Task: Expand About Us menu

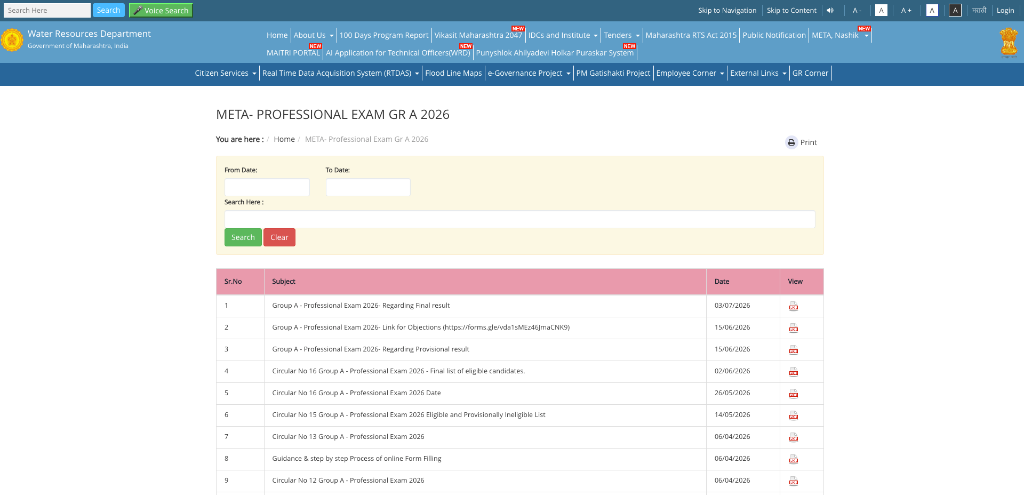Action: (x=313, y=35)
